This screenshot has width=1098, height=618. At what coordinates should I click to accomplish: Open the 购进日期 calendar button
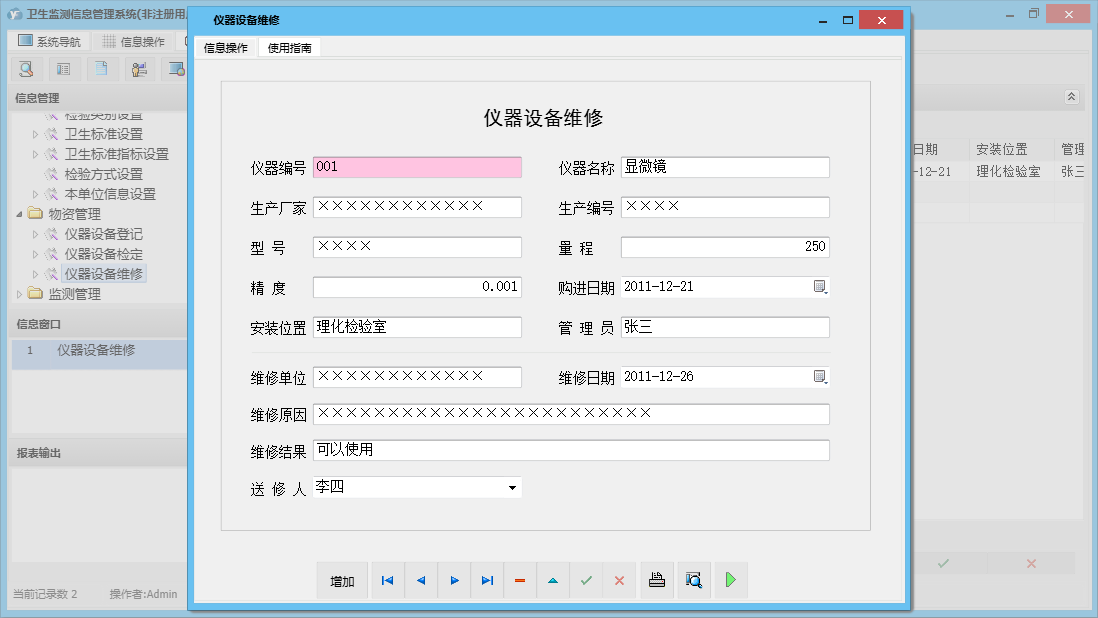click(x=821, y=287)
